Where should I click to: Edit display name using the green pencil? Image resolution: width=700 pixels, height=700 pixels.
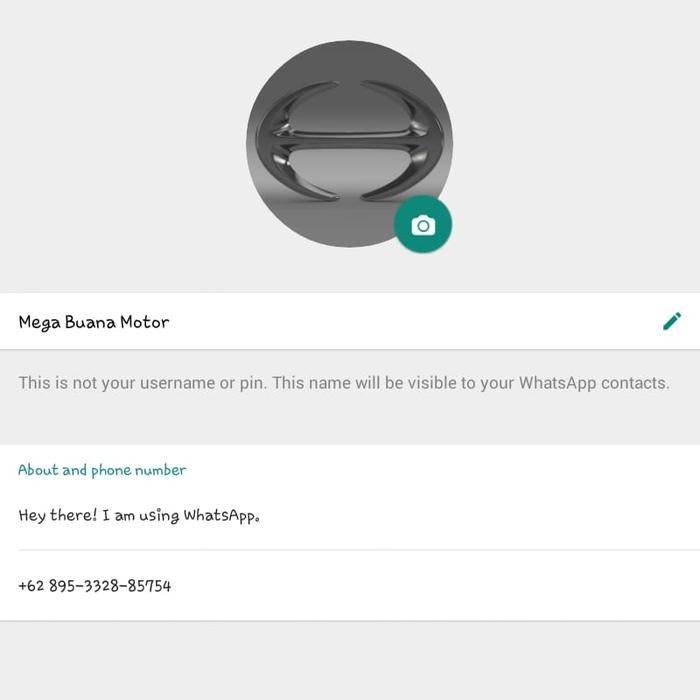pos(672,321)
